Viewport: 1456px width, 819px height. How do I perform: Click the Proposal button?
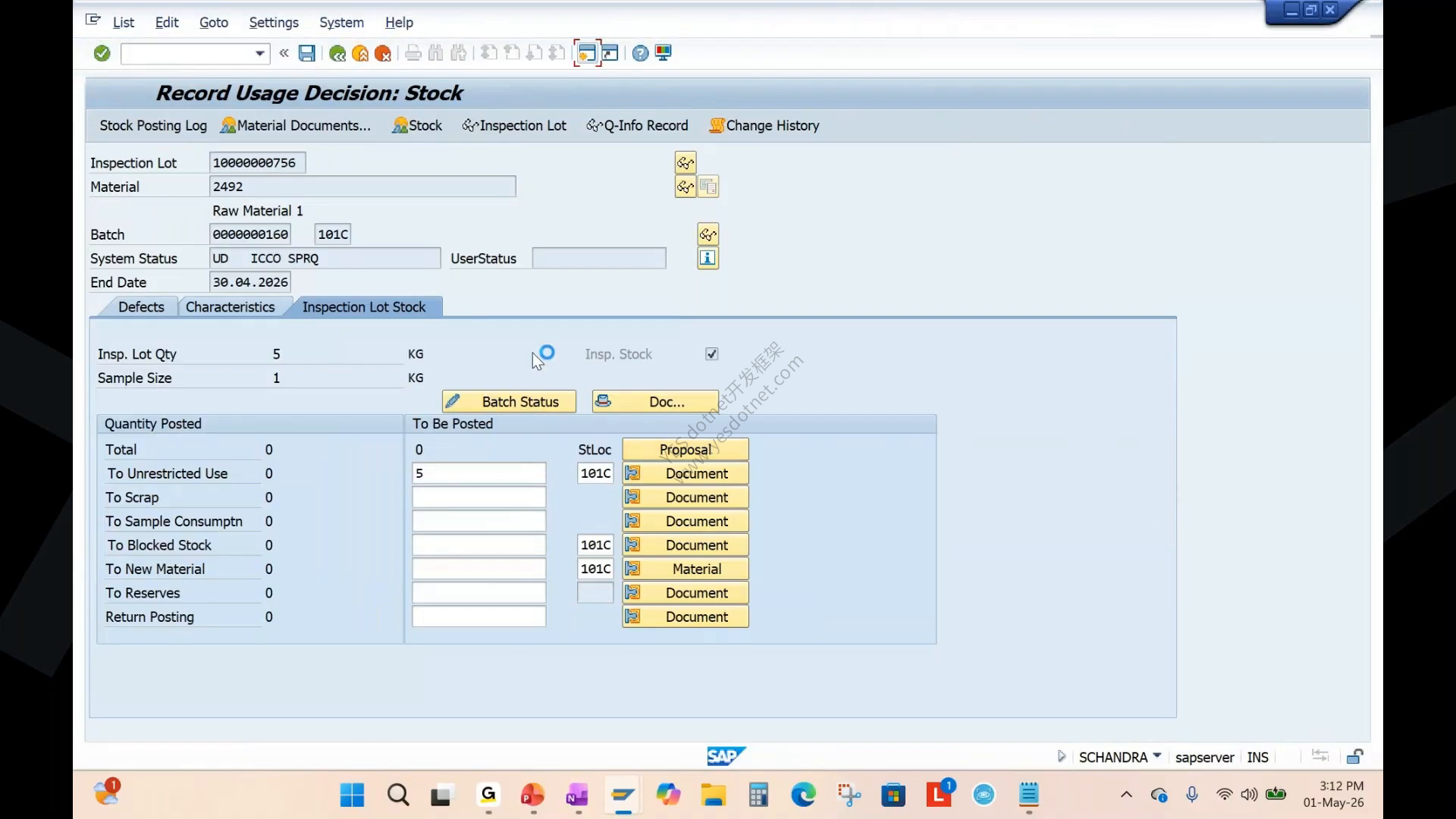tap(686, 450)
